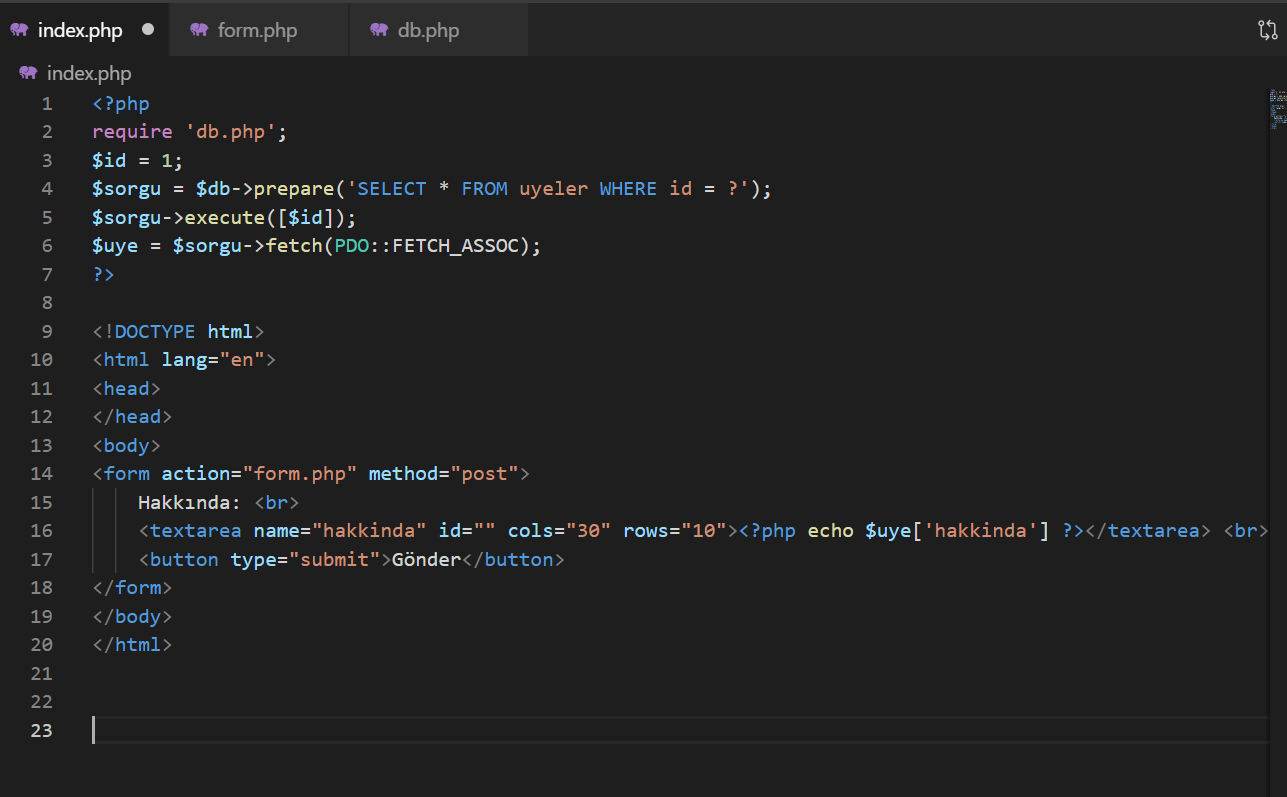Click the 'Hakkında:' label text
The width and height of the screenshot is (1287, 797).
[x=190, y=502]
